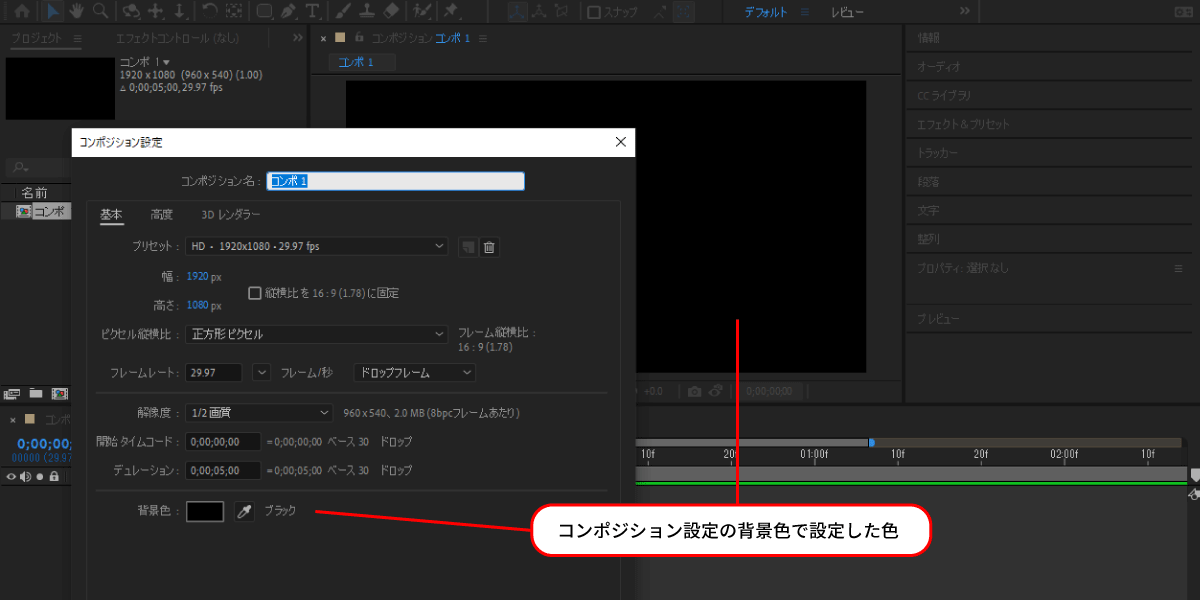Viewport: 1200px width, 600px height.
Task: Click the world axis mode icon
Action: [x=541, y=12]
